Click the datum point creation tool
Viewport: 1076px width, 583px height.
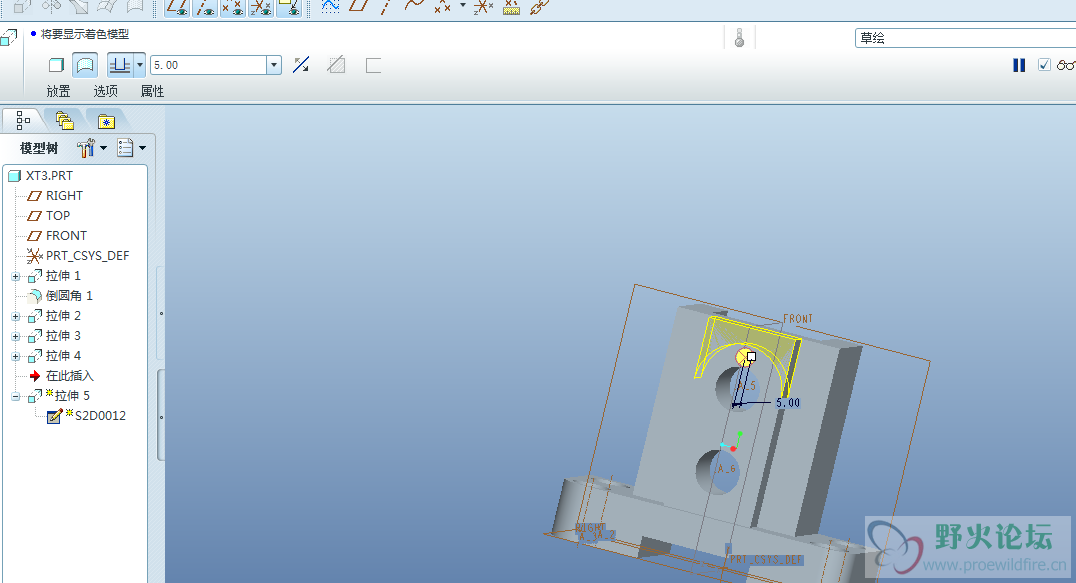coord(443,7)
